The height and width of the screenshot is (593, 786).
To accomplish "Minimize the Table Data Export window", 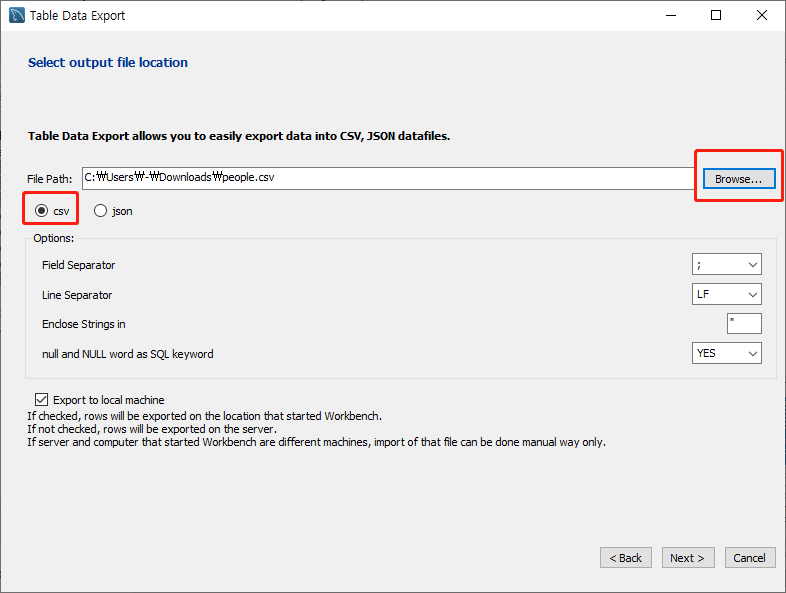I will coord(670,15).
